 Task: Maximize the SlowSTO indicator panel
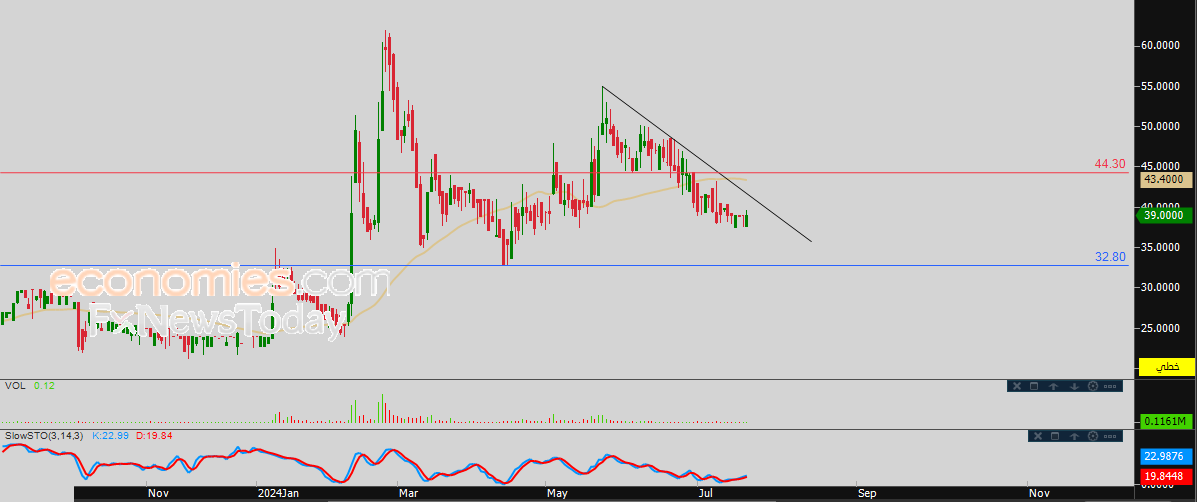click(1054, 436)
